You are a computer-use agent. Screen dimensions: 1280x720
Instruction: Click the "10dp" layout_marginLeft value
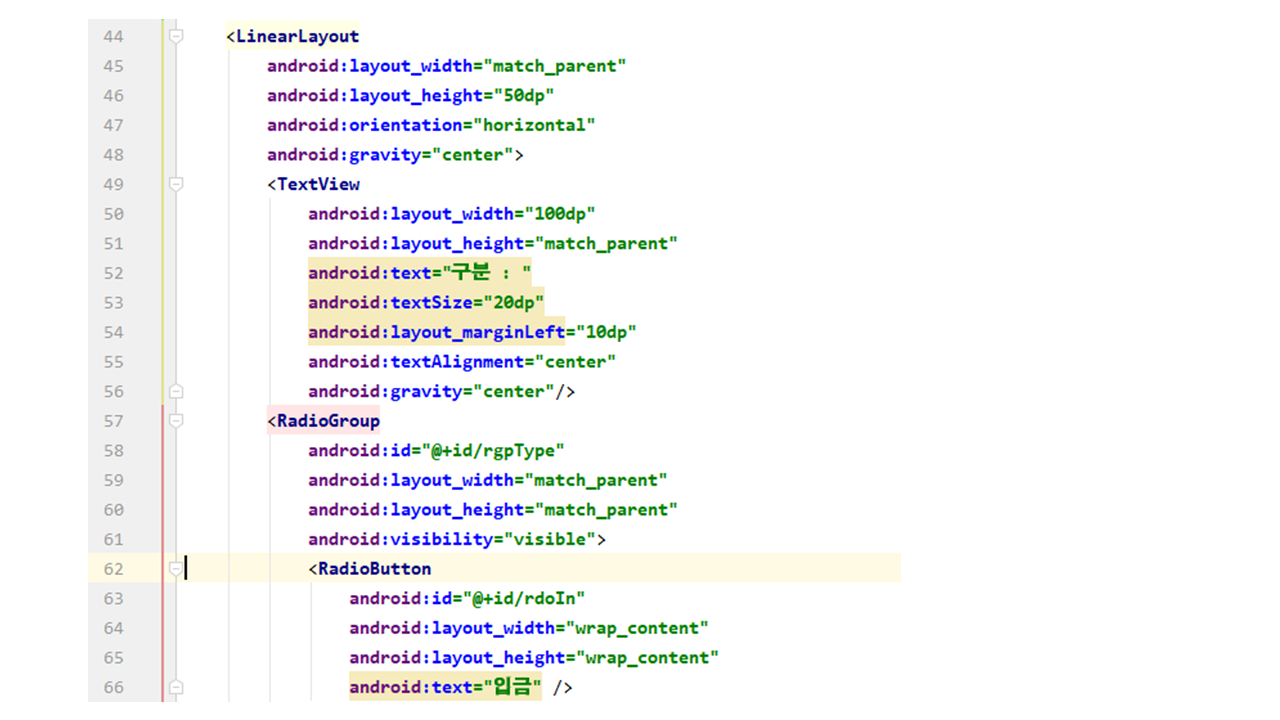[x=605, y=332]
